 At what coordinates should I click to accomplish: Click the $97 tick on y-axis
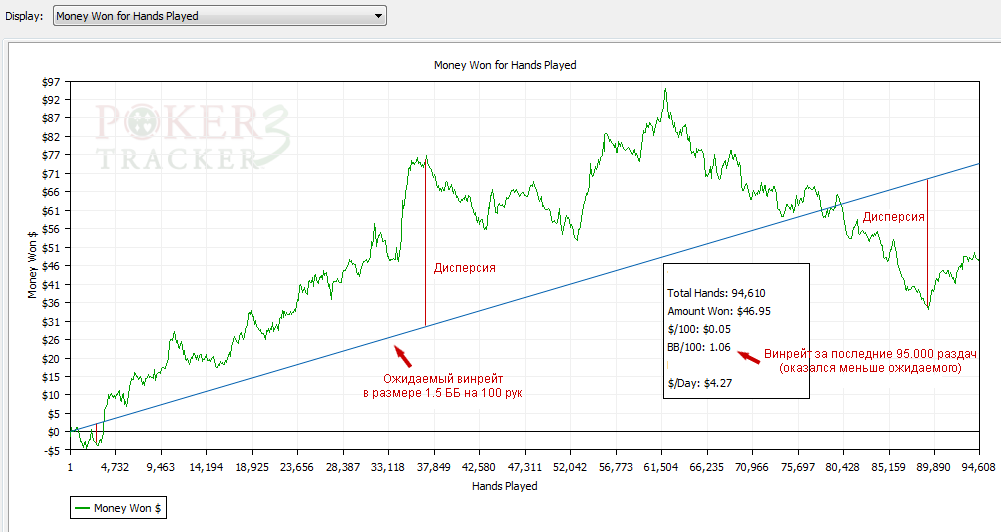click(51, 81)
